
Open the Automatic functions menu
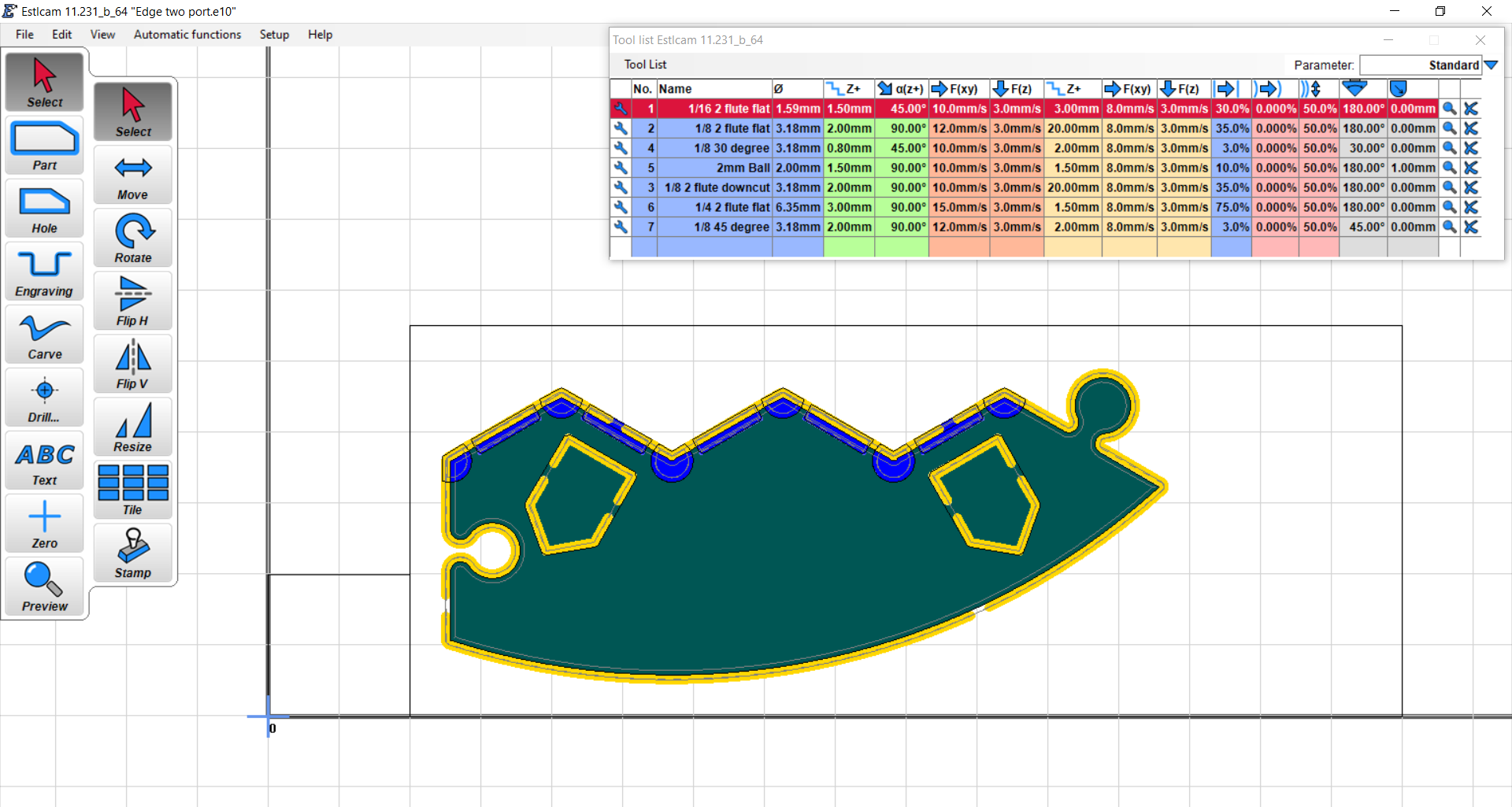187,35
